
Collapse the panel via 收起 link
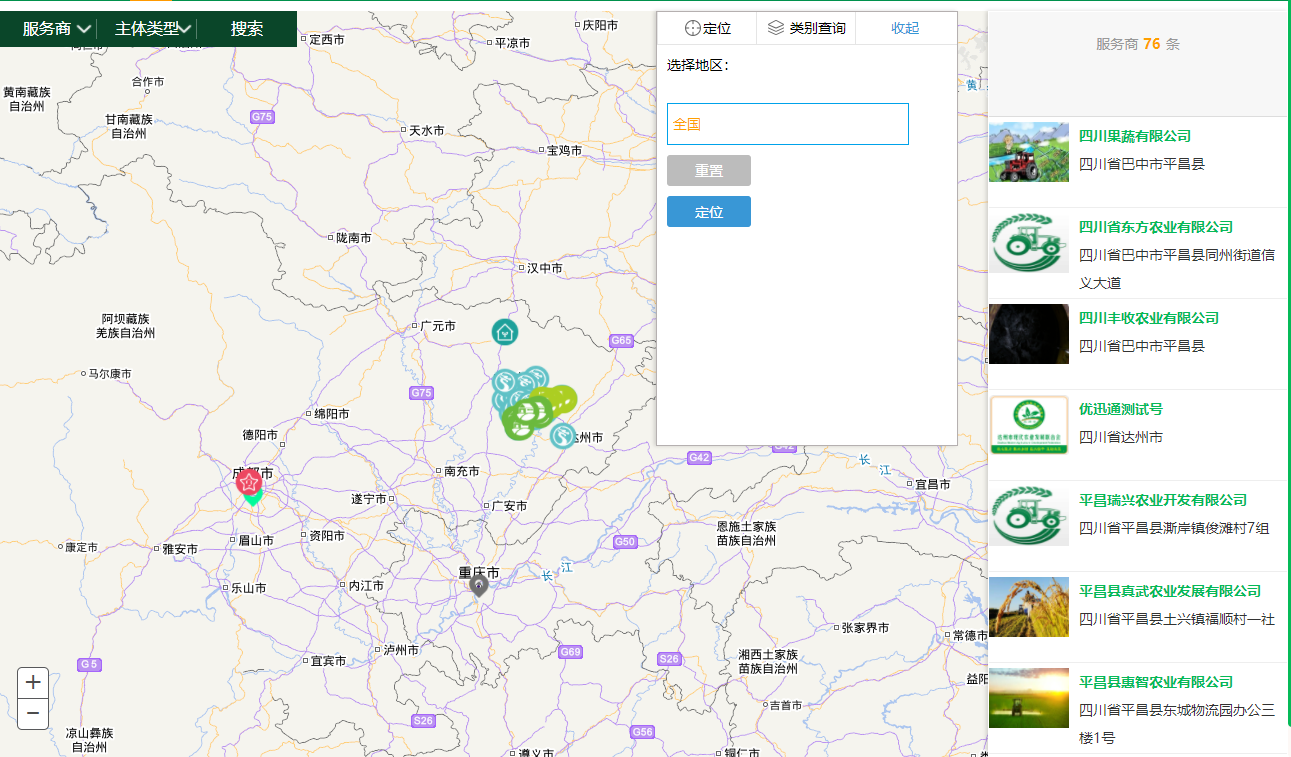(905, 28)
